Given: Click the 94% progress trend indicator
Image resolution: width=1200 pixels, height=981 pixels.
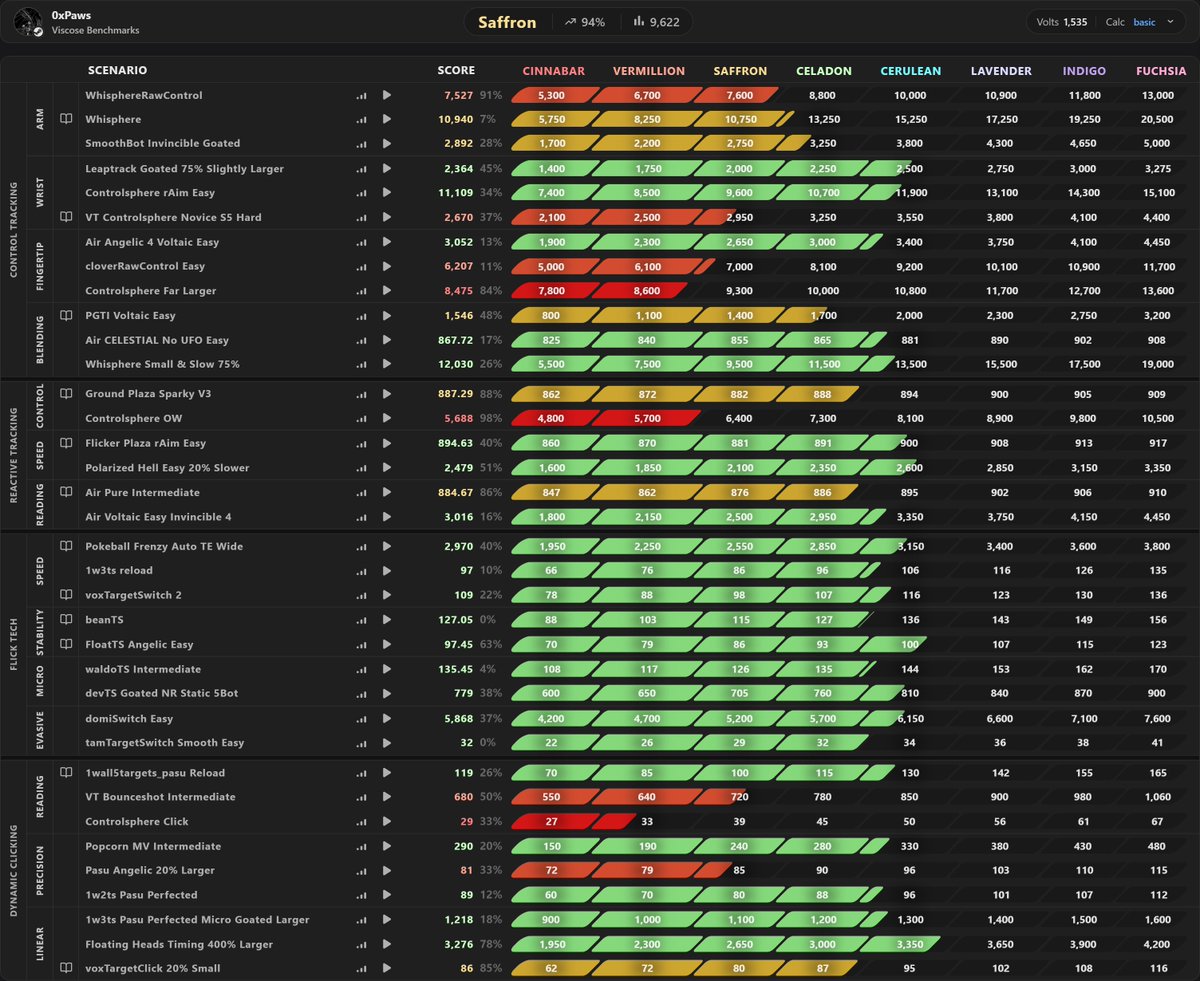Looking at the screenshot, I should coord(585,22).
